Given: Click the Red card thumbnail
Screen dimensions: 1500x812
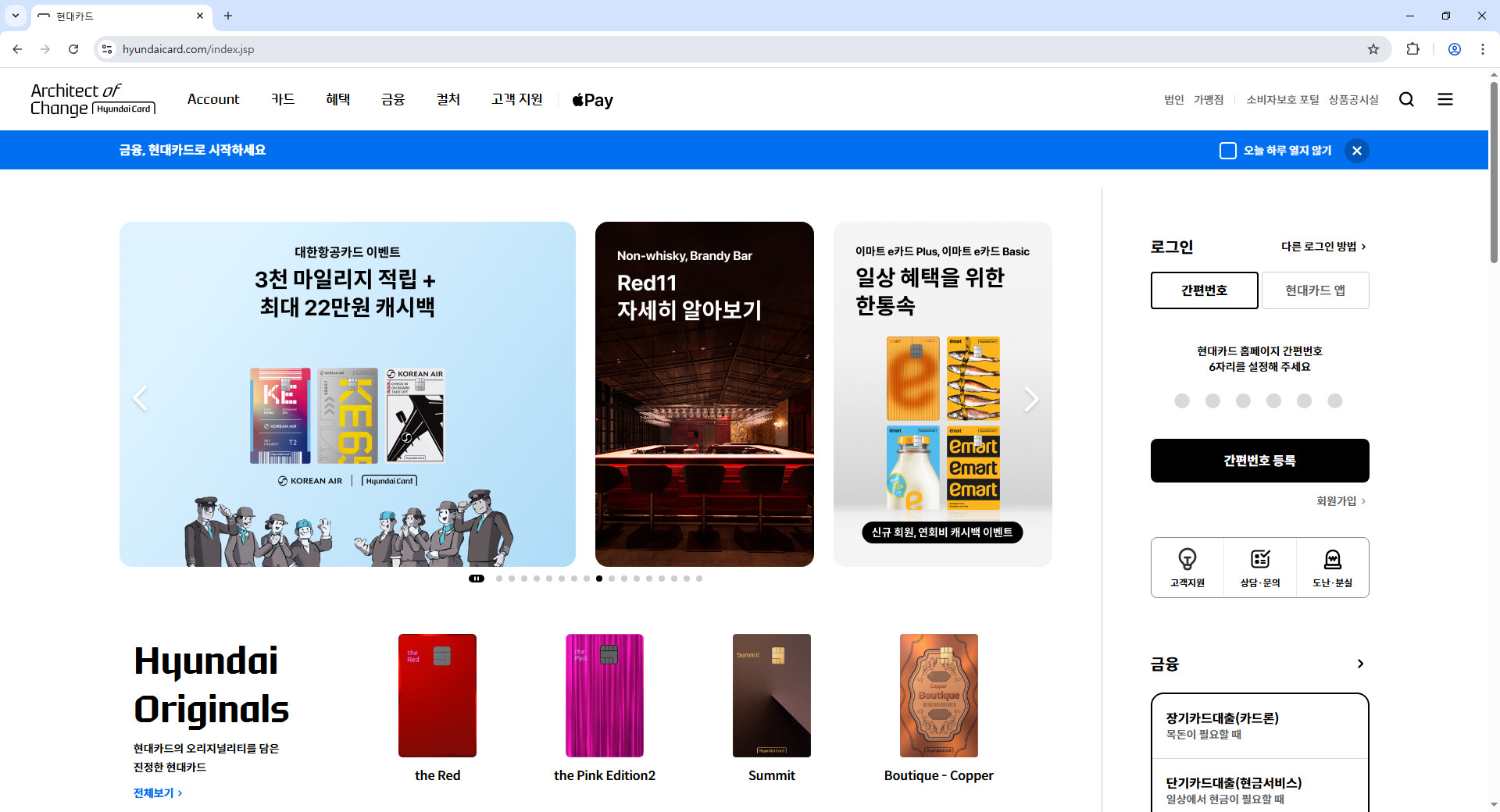Looking at the screenshot, I should click(x=437, y=695).
